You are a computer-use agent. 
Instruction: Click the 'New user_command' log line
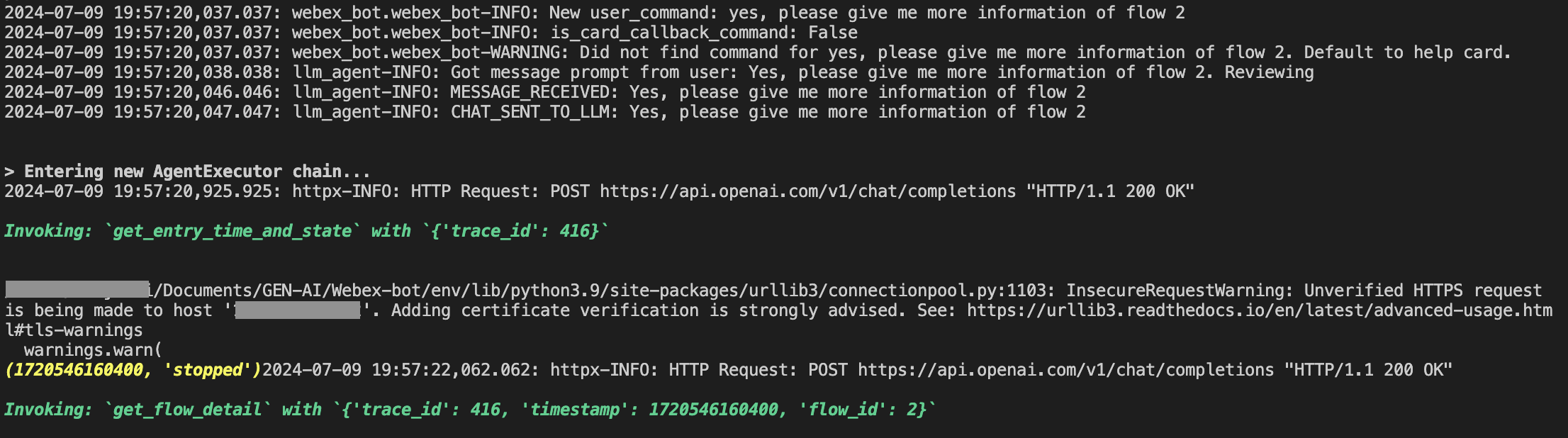tap(737, 13)
